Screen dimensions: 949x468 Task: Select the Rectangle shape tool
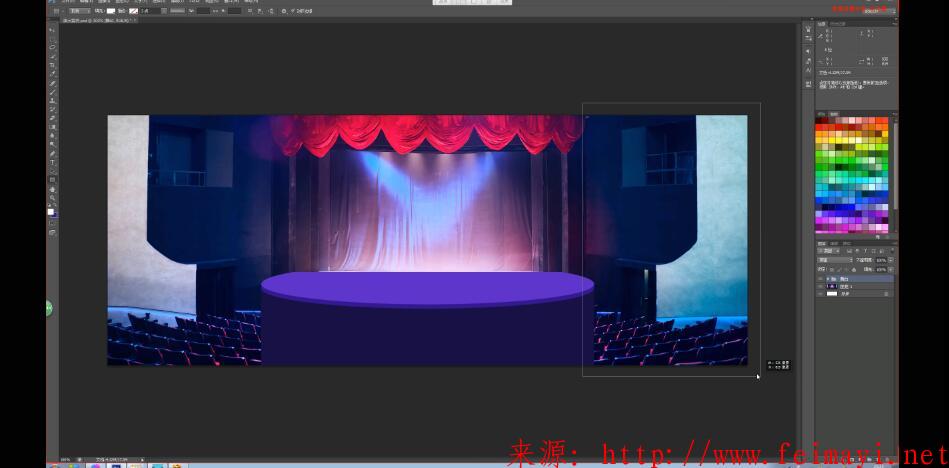click(52, 179)
